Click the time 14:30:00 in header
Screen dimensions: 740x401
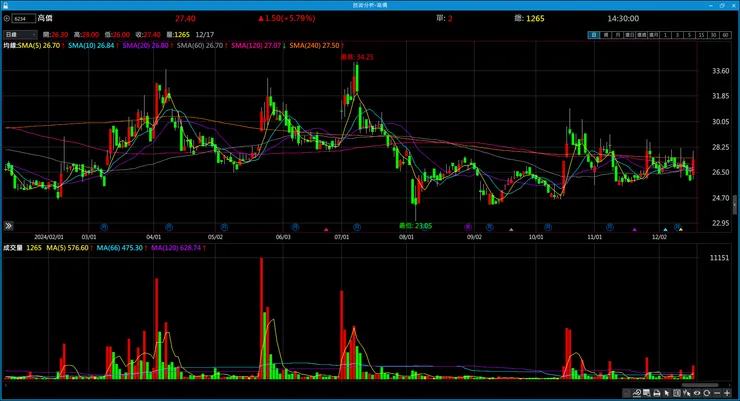pyautogui.click(x=623, y=18)
